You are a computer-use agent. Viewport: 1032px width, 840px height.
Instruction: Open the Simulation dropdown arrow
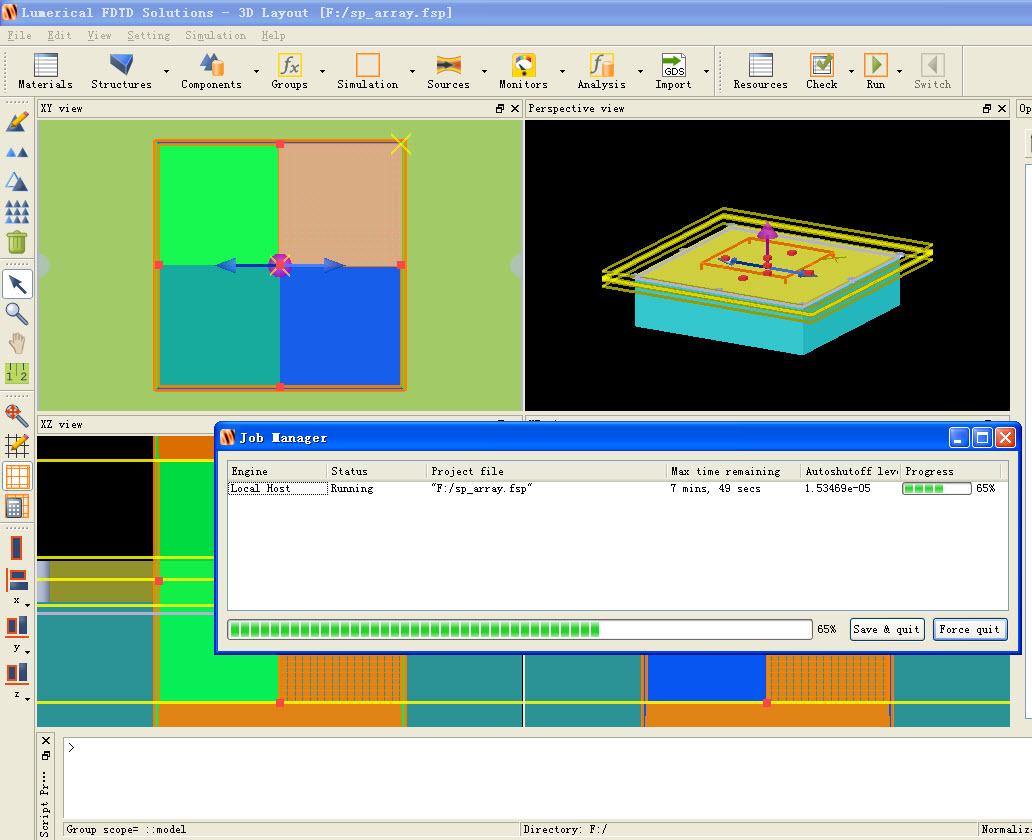(413, 71)
